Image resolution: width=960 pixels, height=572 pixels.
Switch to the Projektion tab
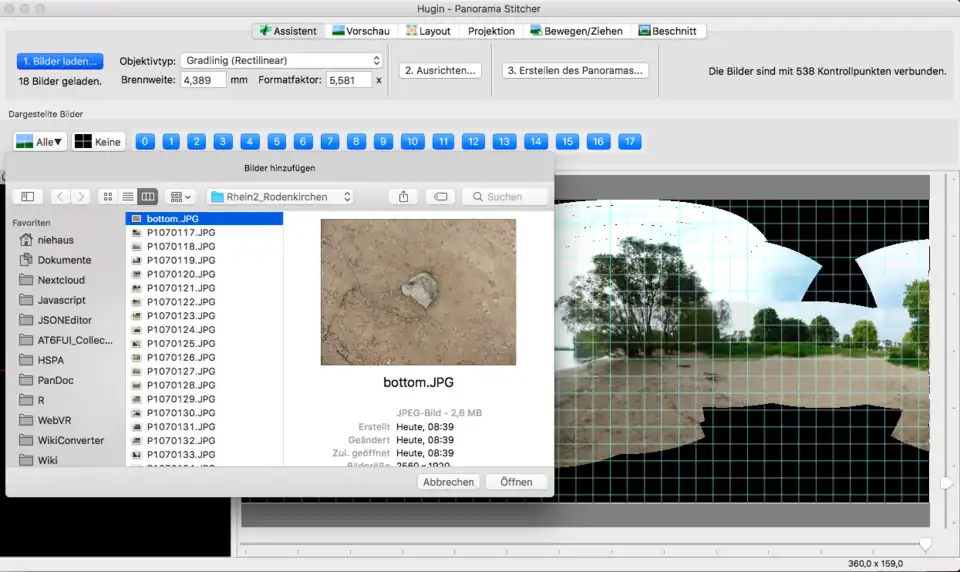(491, 31)
